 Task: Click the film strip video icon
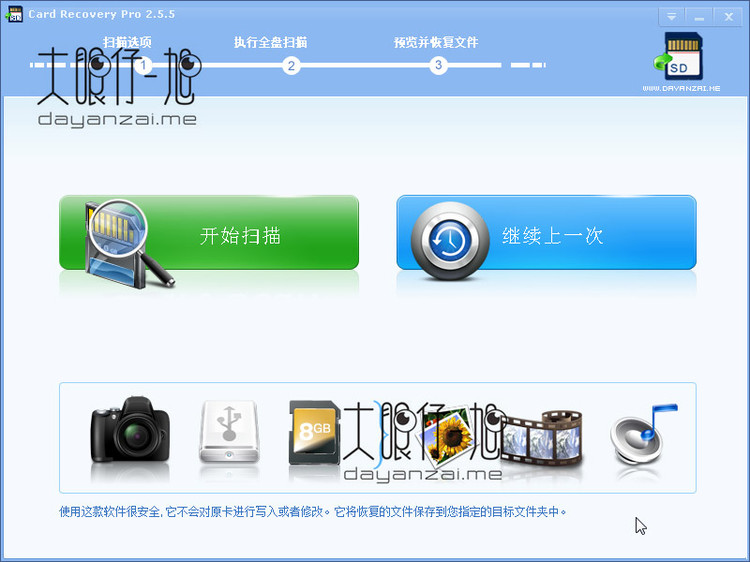tap(541, 438)
